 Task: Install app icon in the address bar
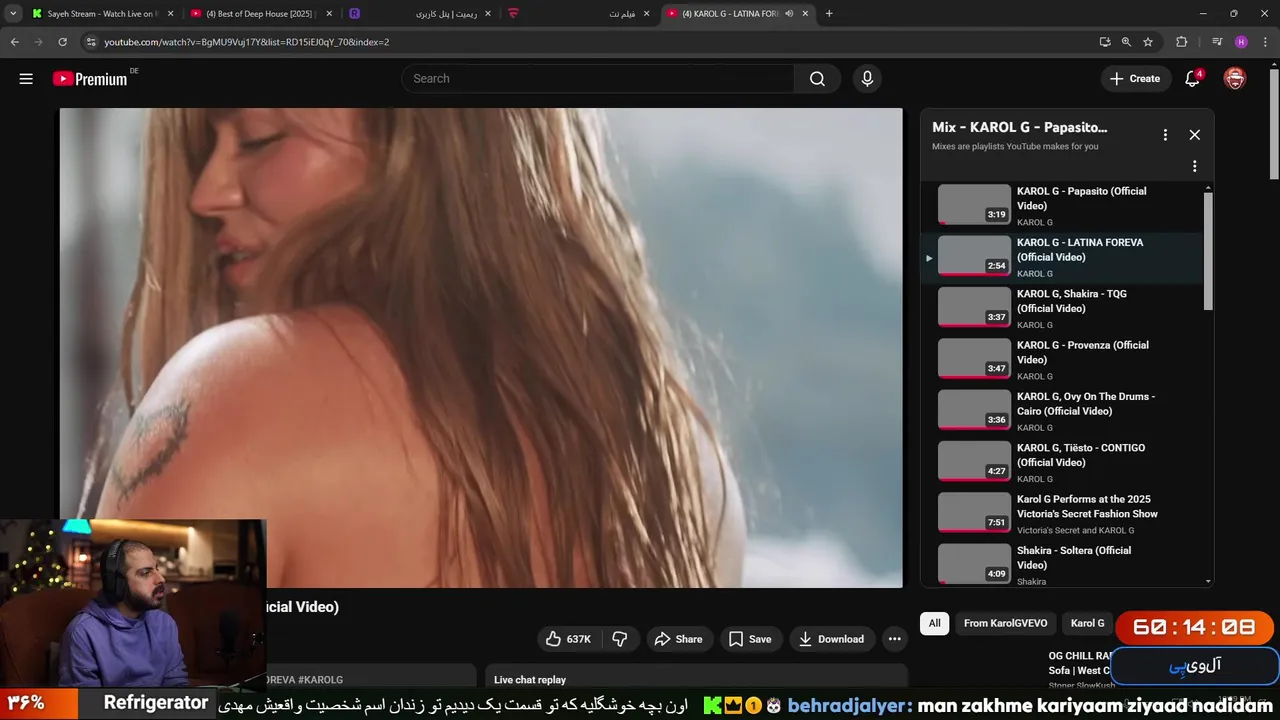click(x=1104, y=42)
